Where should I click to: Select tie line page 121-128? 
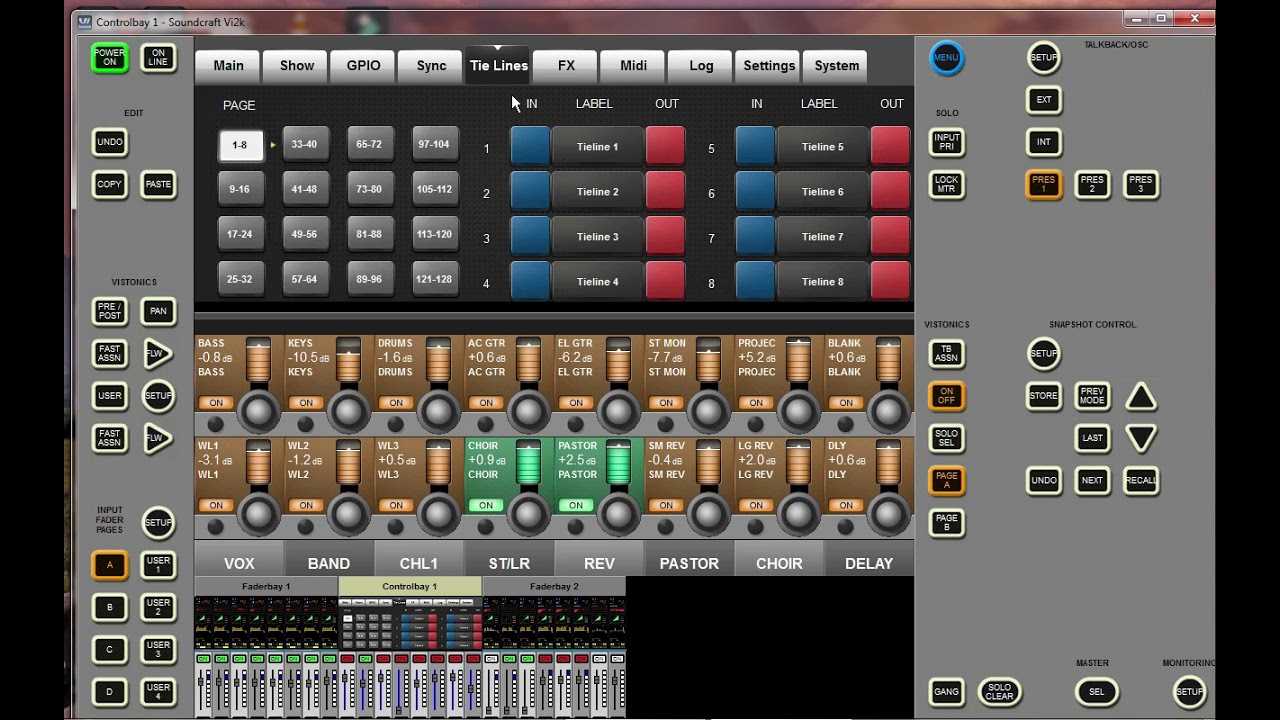pyautogui.click(x=434, y=279)
